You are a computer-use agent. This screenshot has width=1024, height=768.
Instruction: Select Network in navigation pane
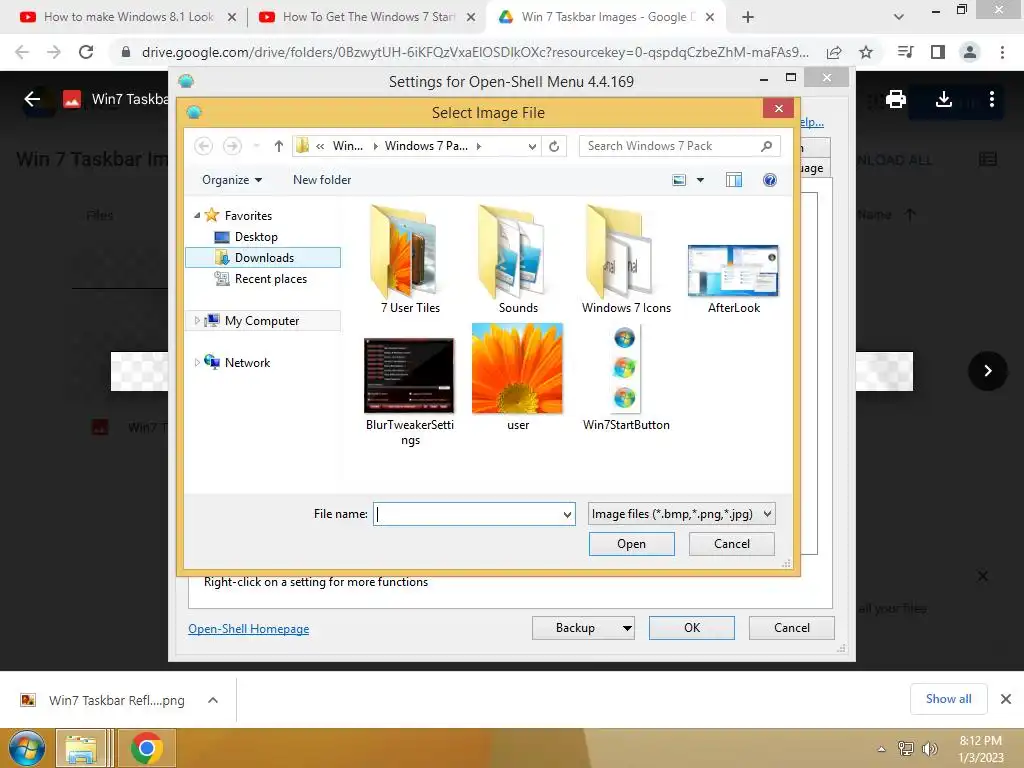247,362
